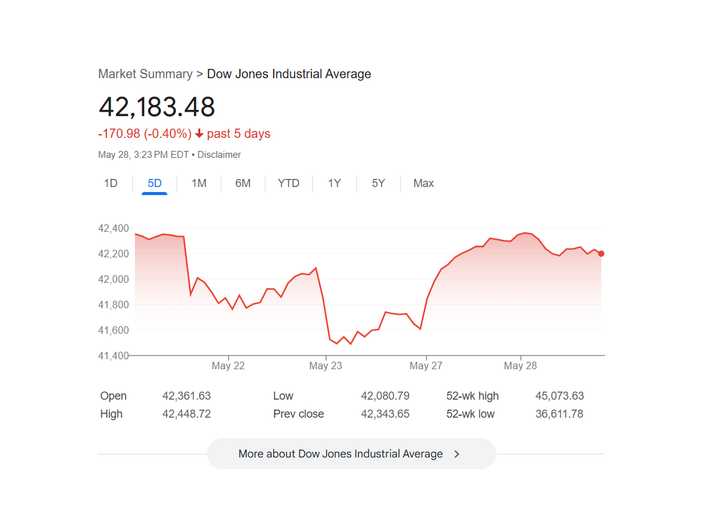Viewport: 720px width, 522px height.
Task: Switch to the 5Y chart range
Action: pyautogui.click(x=378, y=183)
